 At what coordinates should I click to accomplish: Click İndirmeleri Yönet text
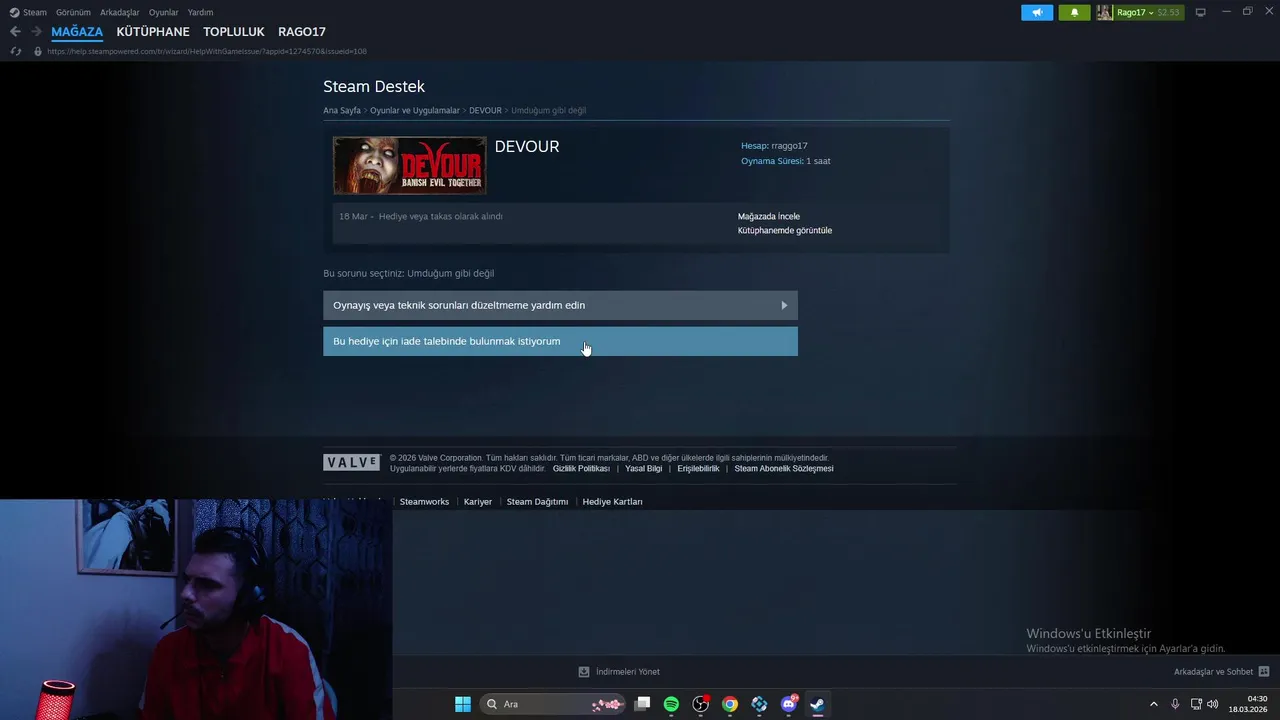coord(628,672)
